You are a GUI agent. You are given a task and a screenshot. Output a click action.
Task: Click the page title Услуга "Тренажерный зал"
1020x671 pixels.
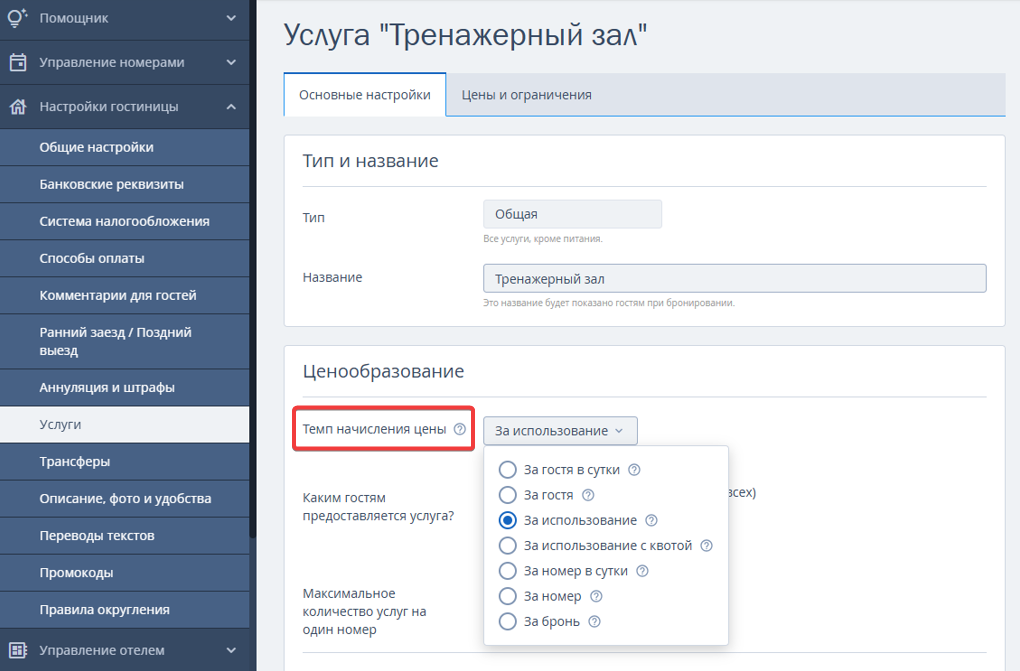click(465, 34)
